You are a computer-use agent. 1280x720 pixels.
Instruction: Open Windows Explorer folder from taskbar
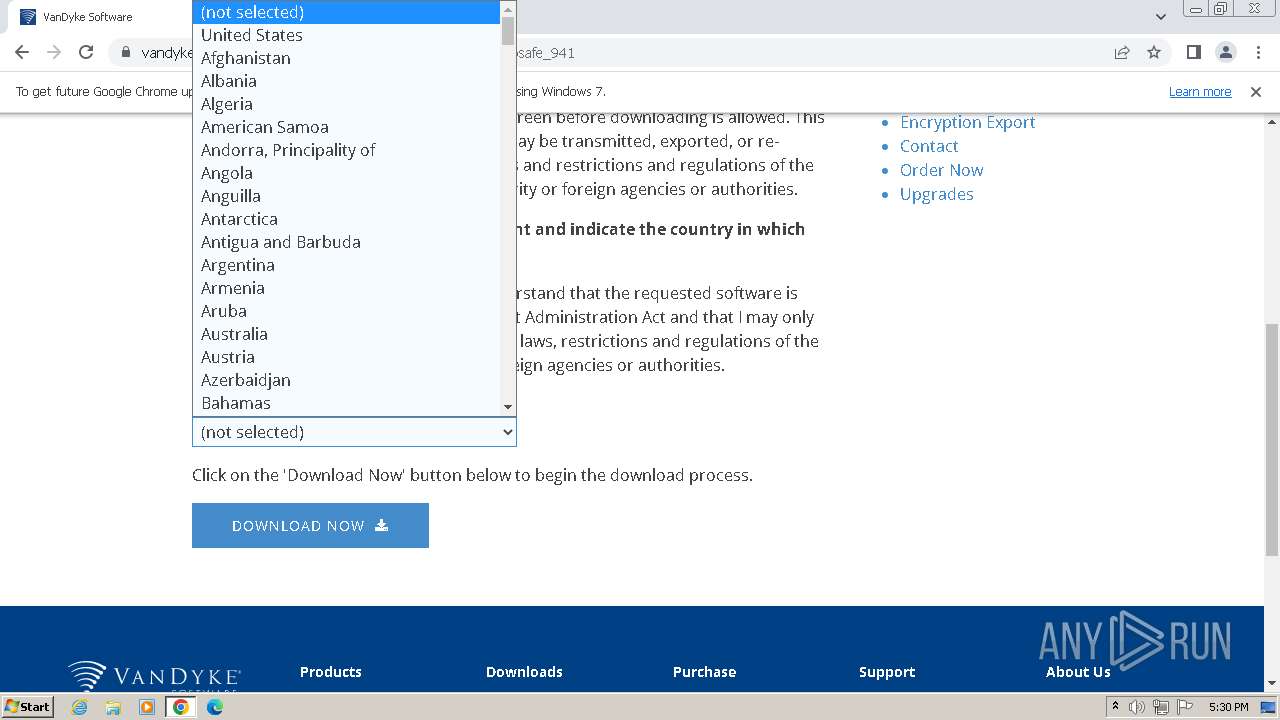[113, 707]
